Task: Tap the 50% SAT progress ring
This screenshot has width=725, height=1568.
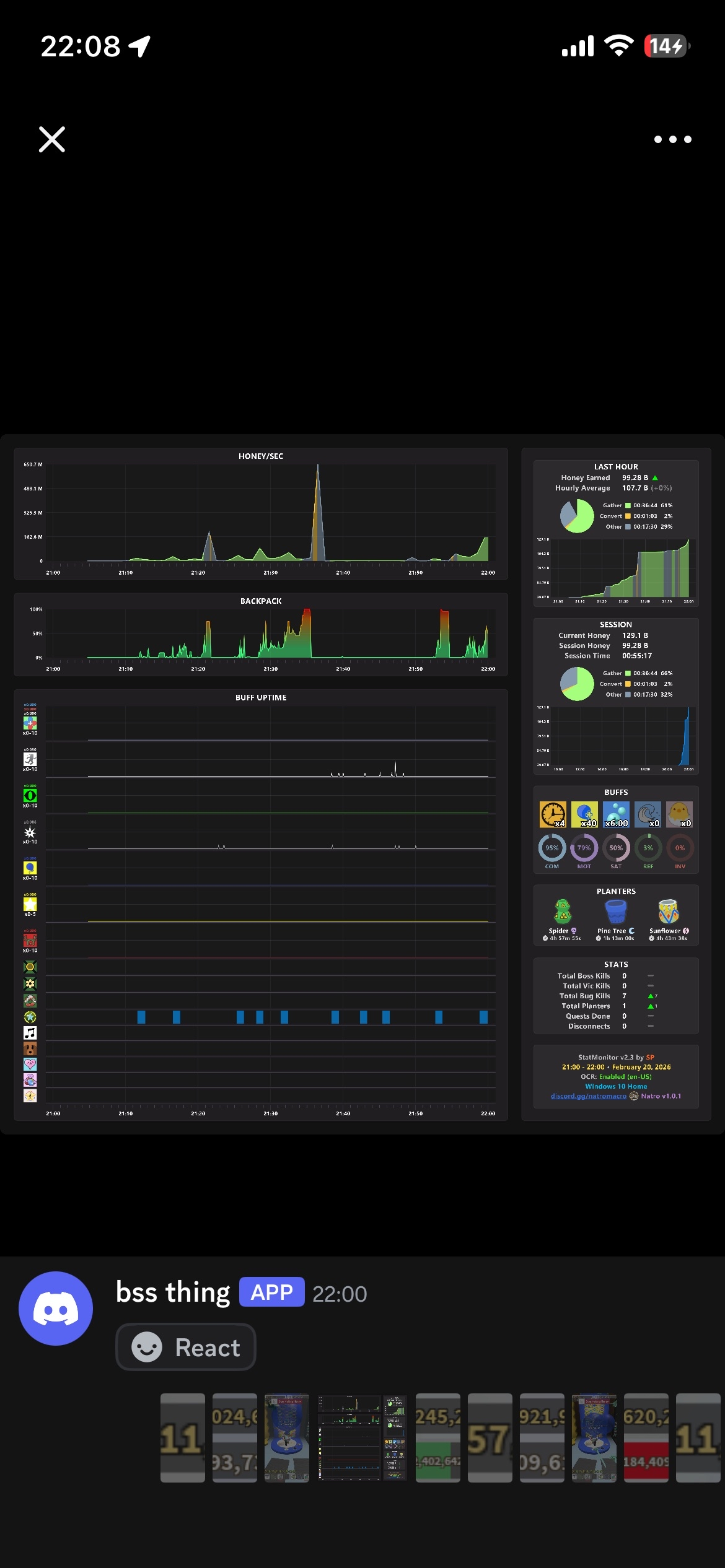Action: [x=616, y=848]
